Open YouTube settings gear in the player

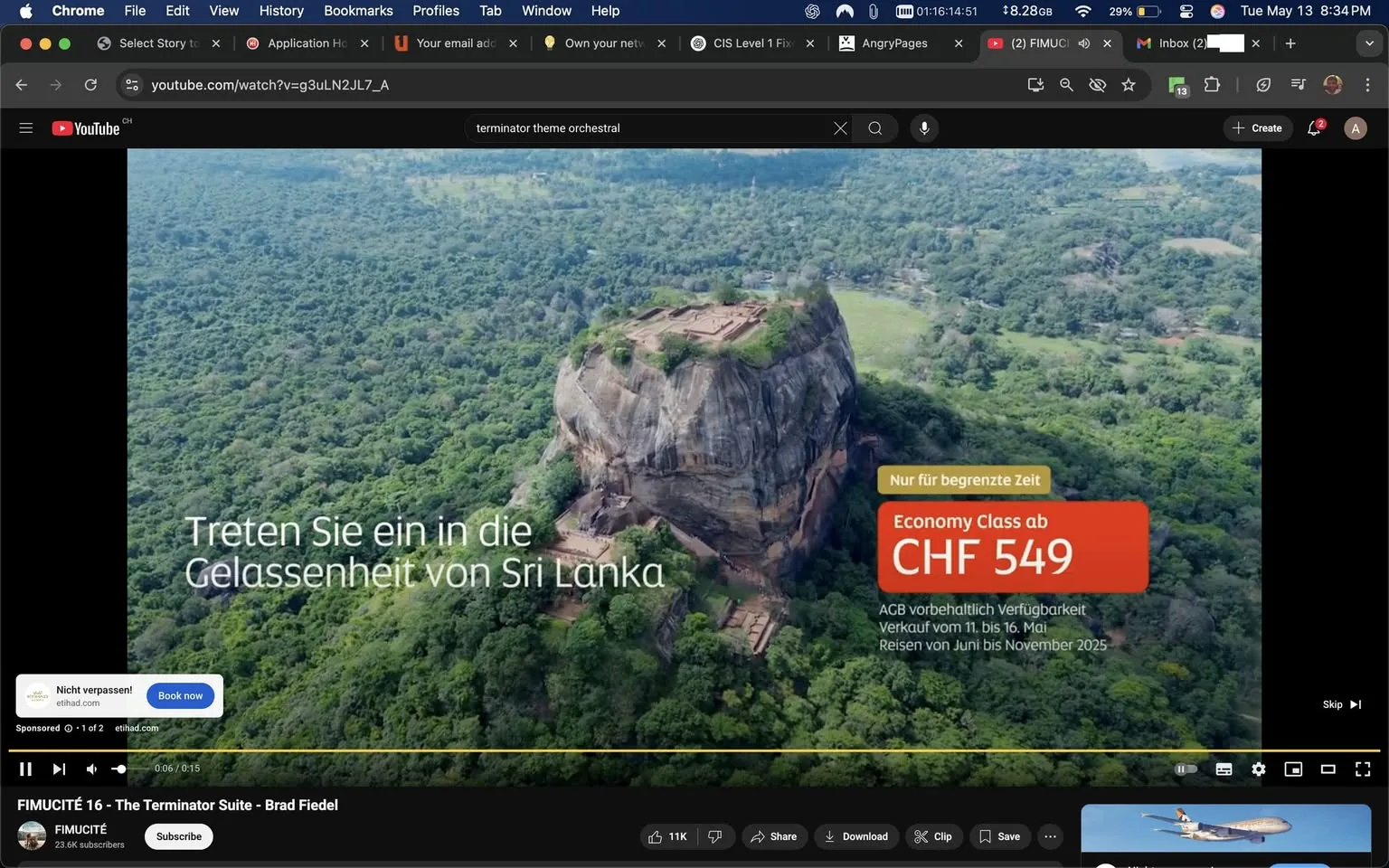click(1258, 769)
